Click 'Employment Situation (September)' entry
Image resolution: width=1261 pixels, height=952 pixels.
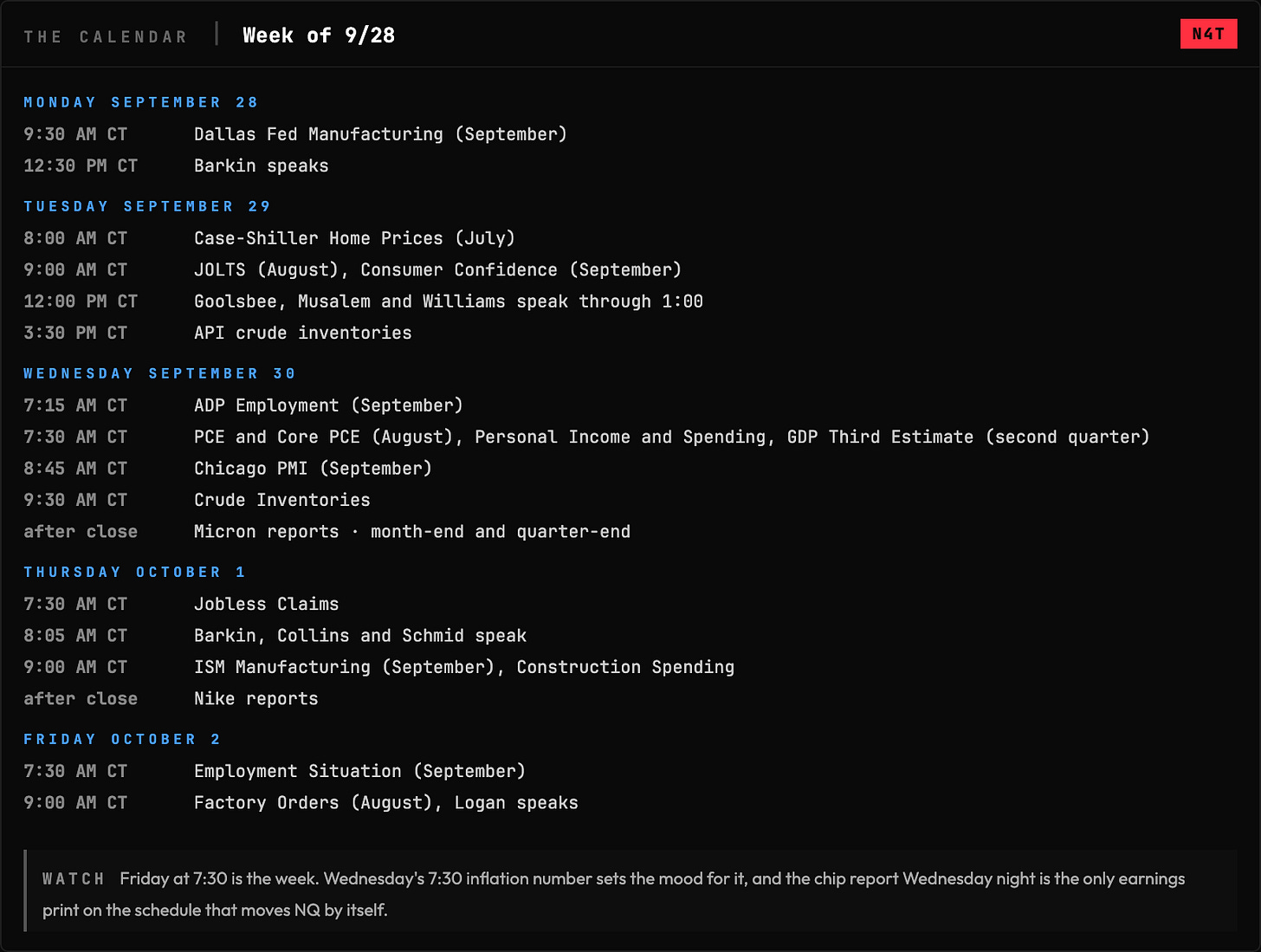(359, 771)
